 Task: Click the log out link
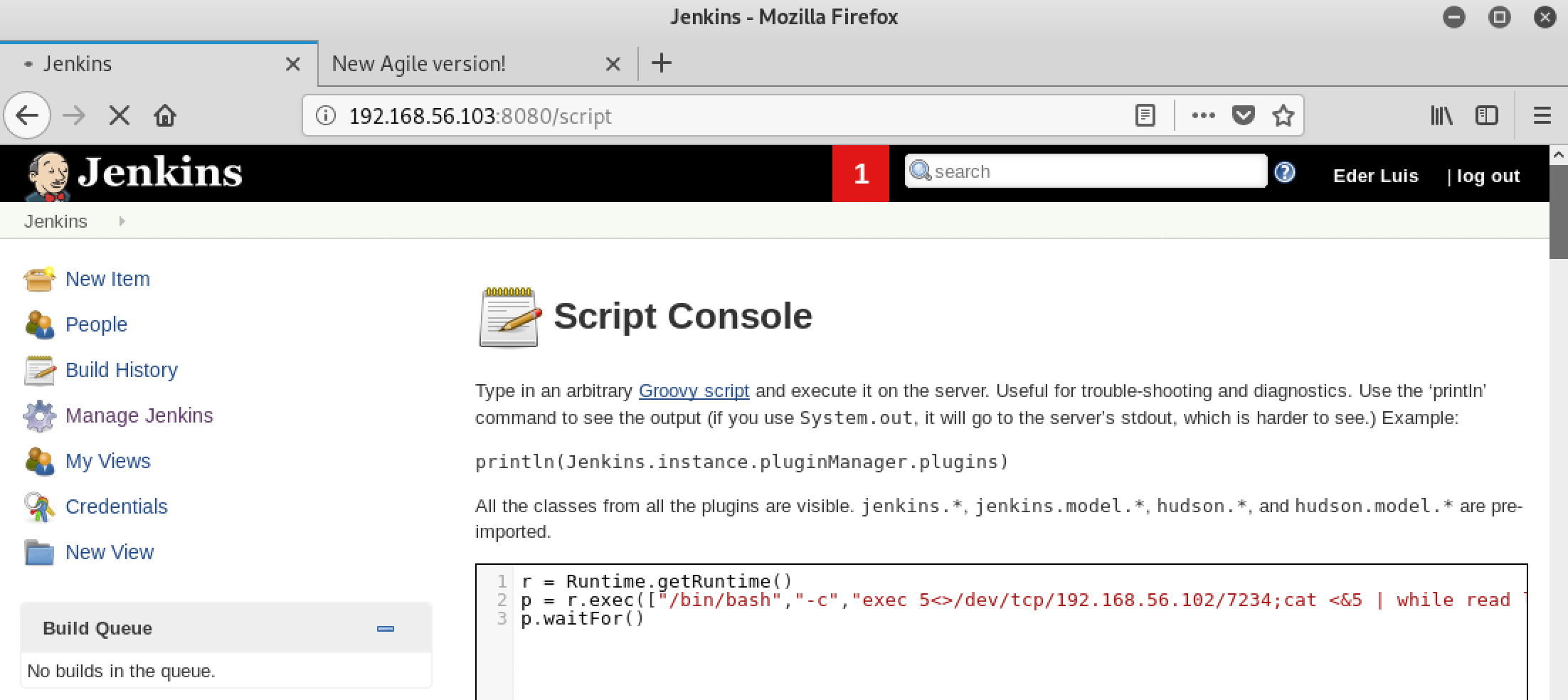(x=1488, y=176)
